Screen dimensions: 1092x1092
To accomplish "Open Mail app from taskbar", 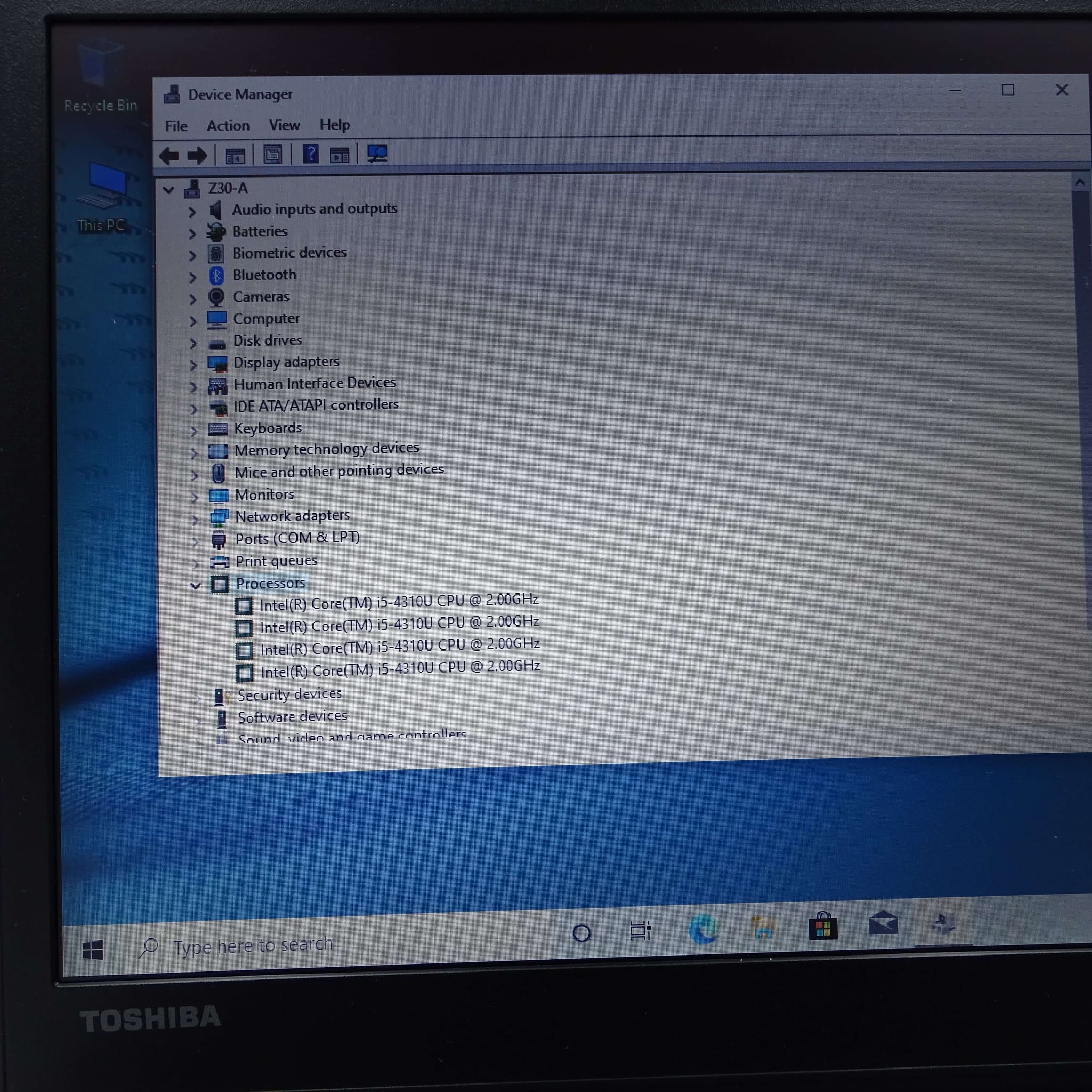I will (x=884, y=924).
